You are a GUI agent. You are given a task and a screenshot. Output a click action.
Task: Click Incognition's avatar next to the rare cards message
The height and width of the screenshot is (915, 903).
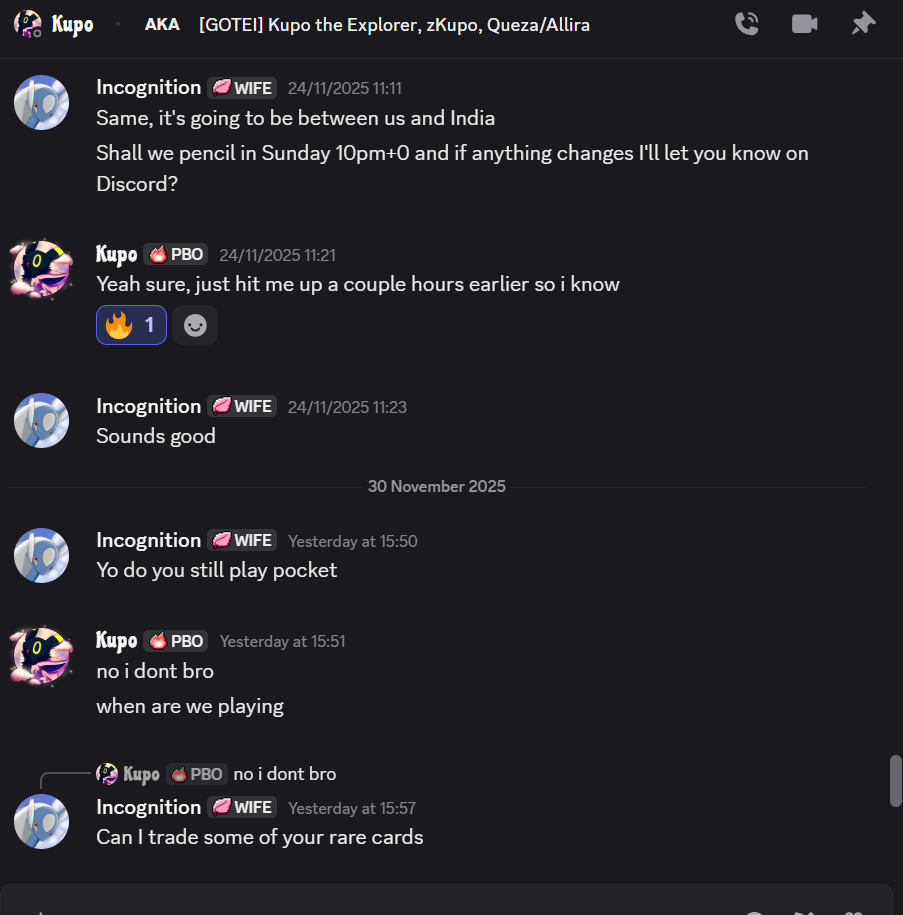pyautogui.click(x=42, y=821)
